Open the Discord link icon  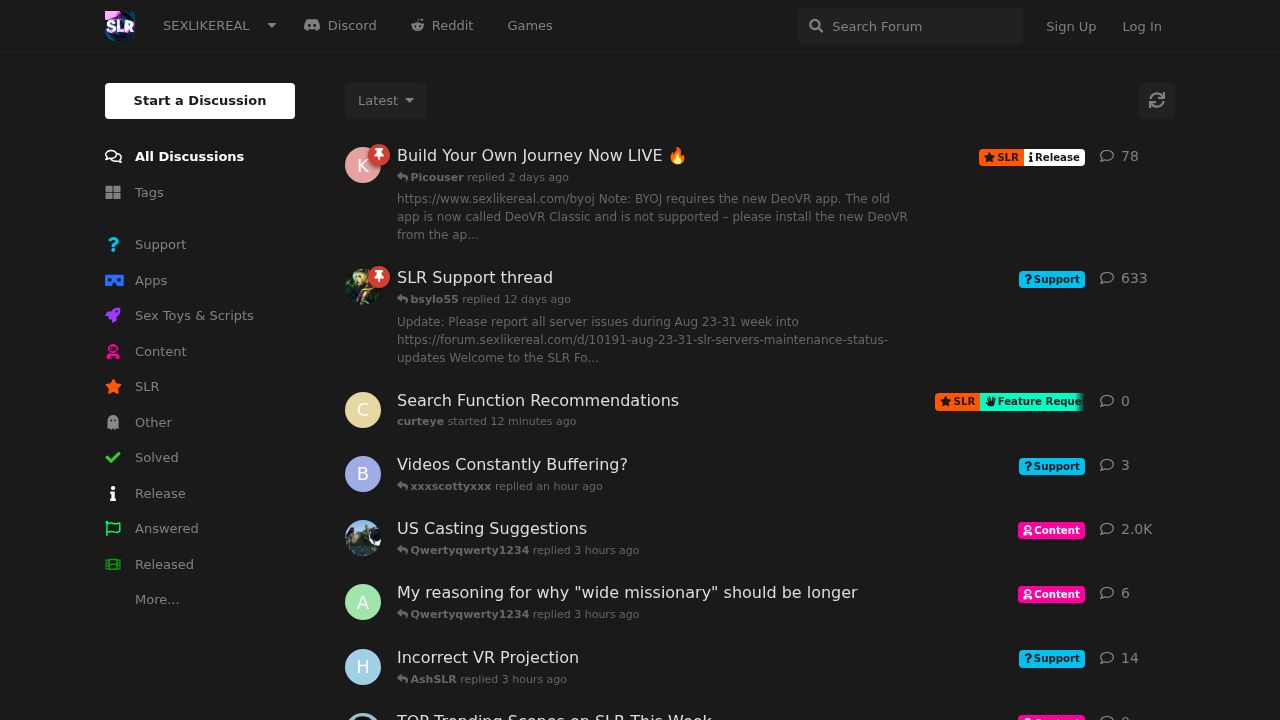click(x=312, y=25)
